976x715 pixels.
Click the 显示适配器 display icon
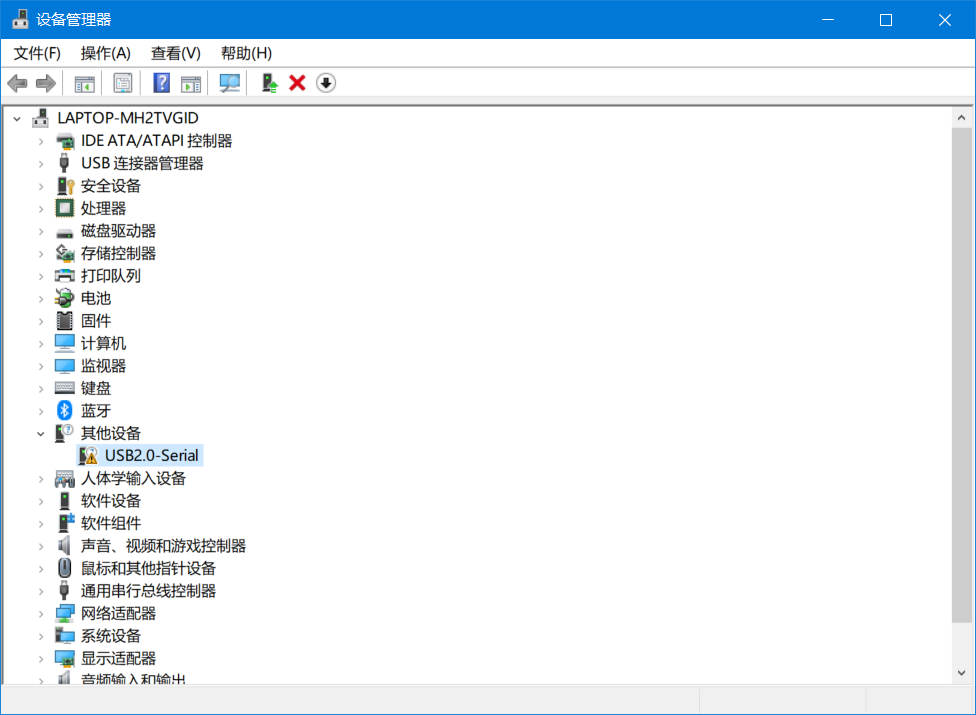tap(65, 658)
